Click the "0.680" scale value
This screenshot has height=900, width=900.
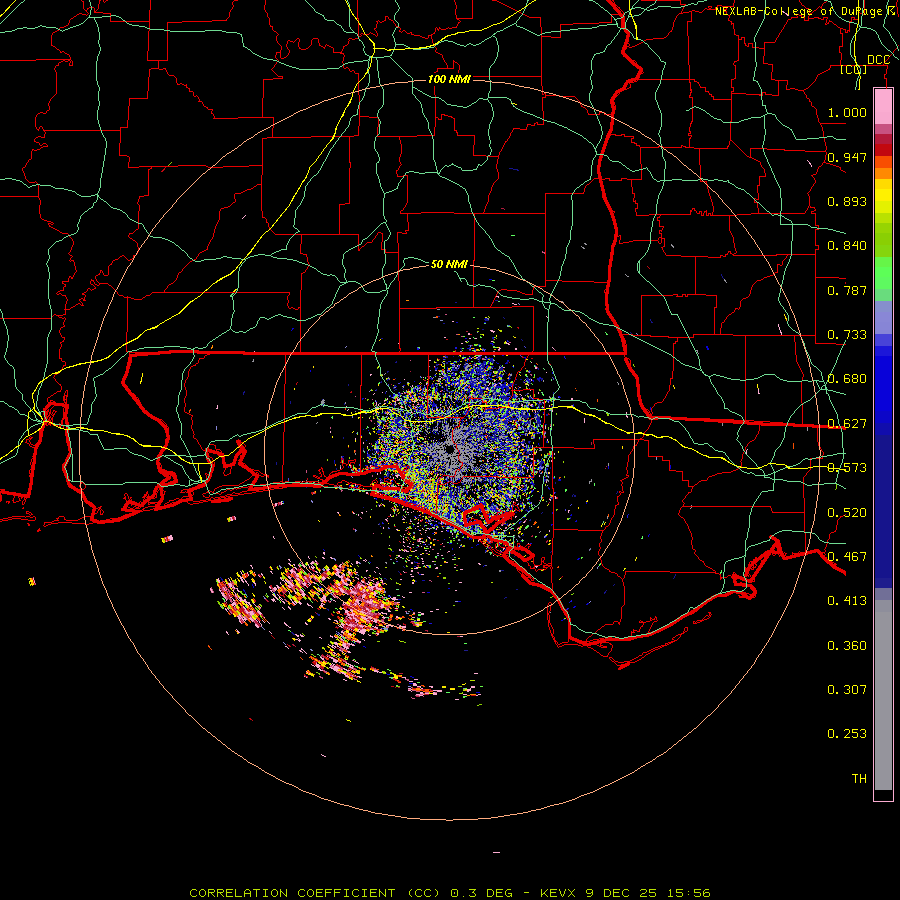(x=847, y=379)
